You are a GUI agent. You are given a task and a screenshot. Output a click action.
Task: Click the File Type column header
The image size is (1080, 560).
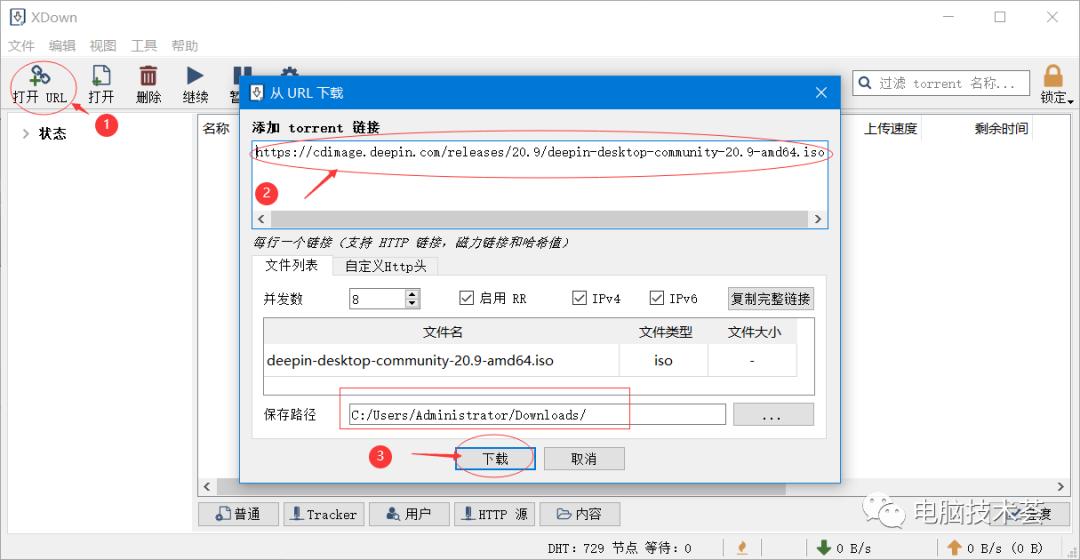665,332
